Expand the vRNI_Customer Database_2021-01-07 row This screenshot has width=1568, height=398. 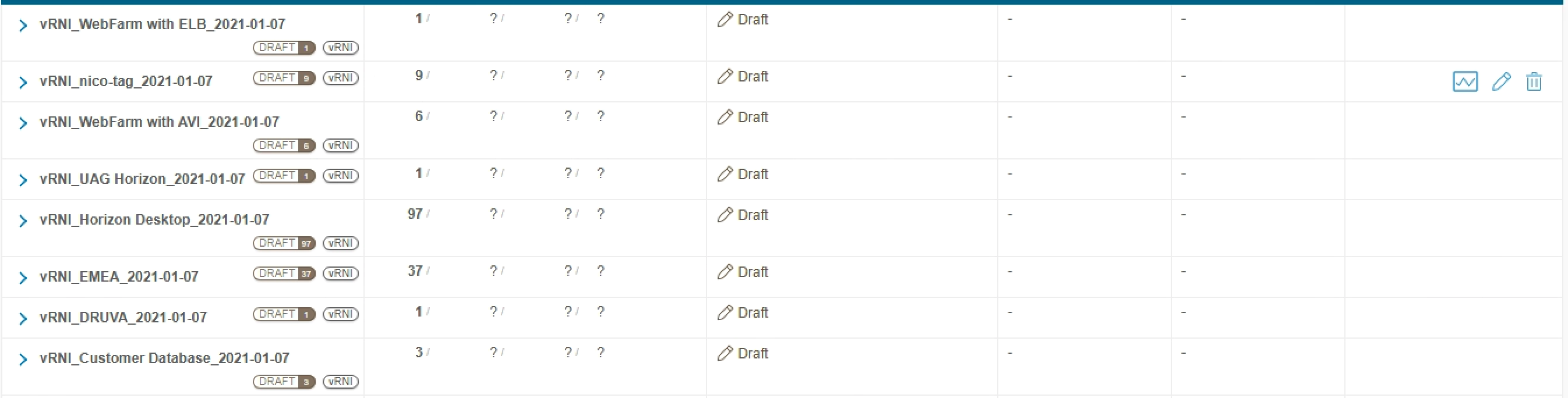[x=23, y=359]
